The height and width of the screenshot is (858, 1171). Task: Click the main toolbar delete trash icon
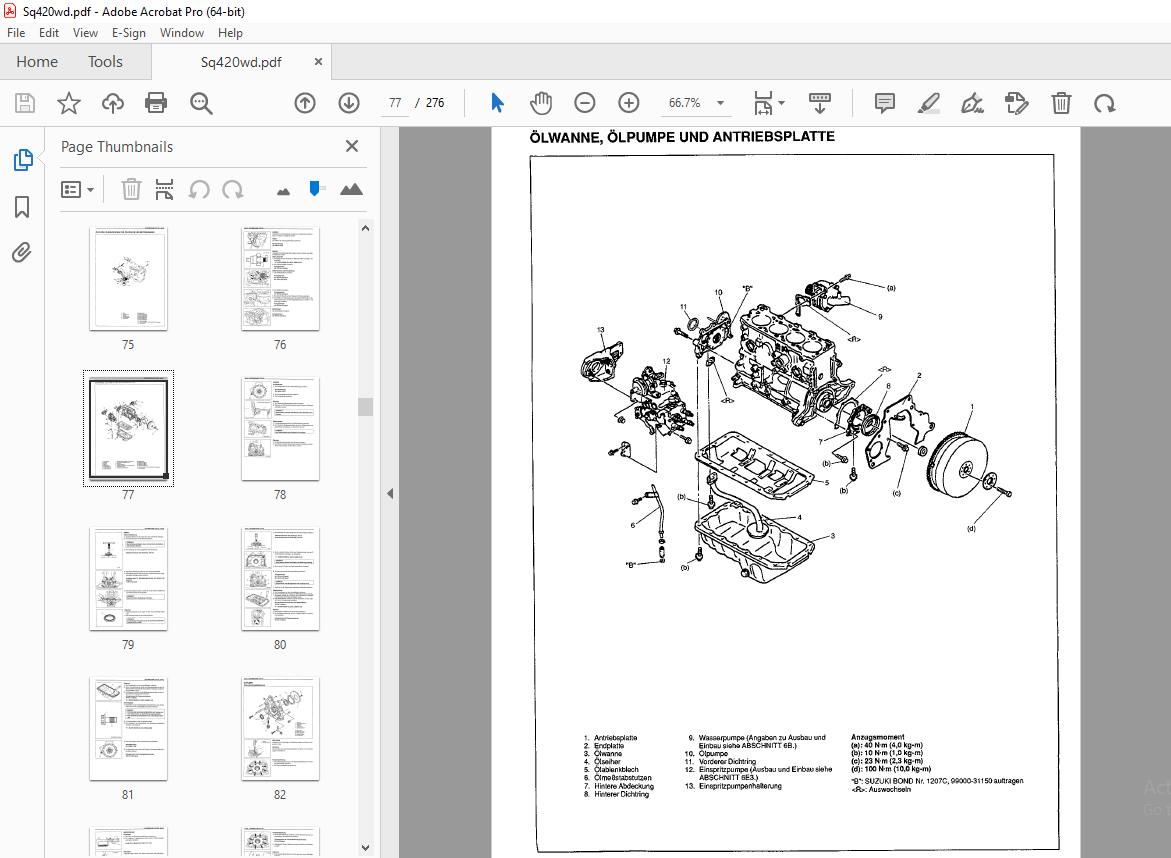point(1061,103)
